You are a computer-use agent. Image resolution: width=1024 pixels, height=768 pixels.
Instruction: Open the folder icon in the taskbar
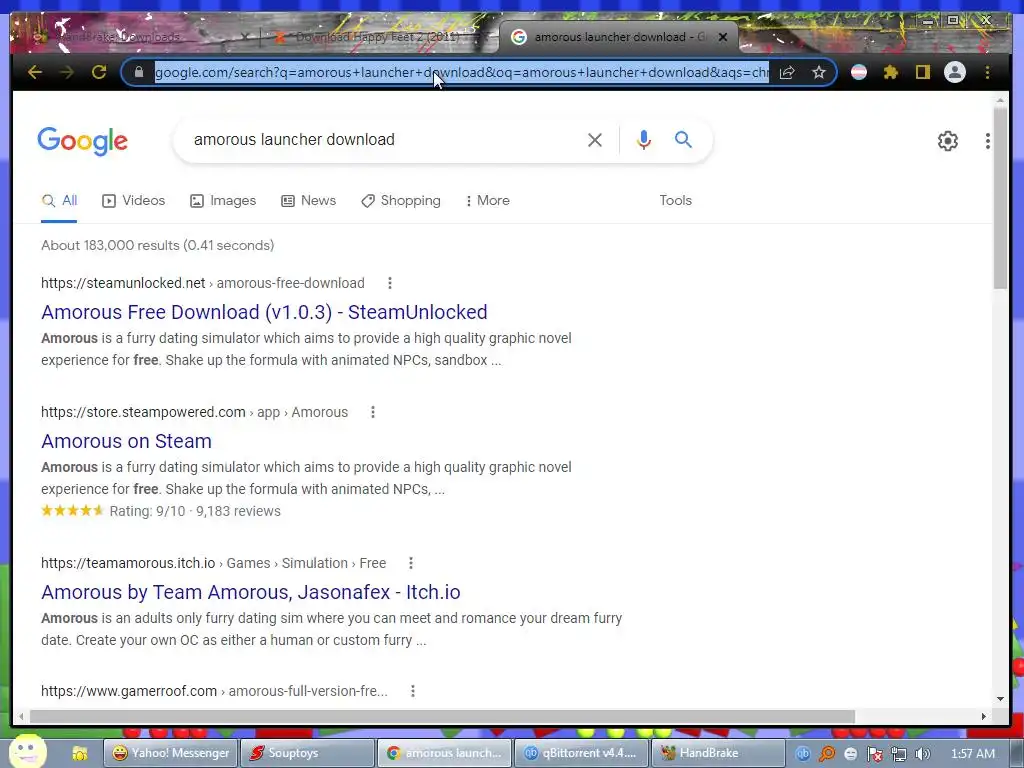point(80,754)
